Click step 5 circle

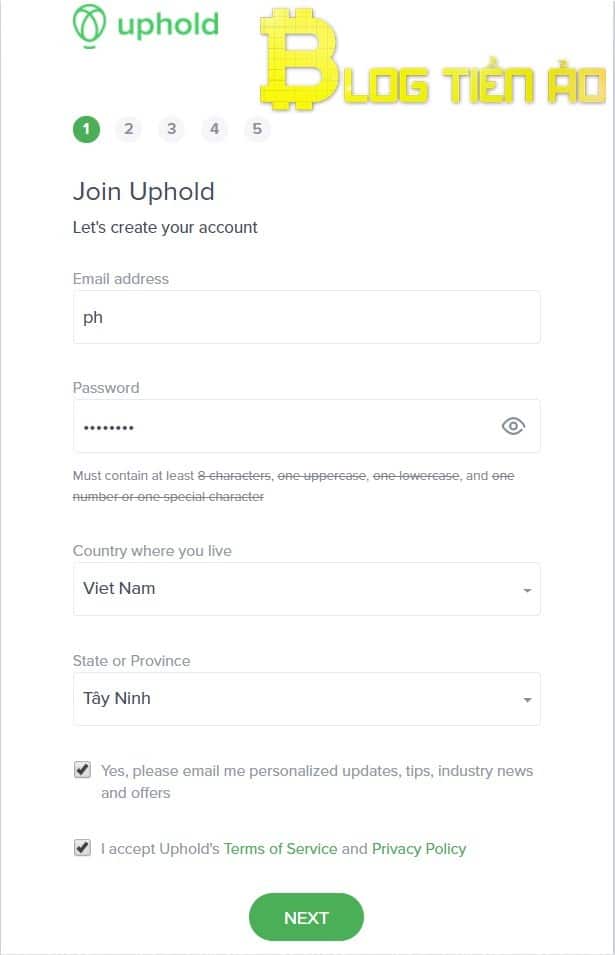(257, 129)
